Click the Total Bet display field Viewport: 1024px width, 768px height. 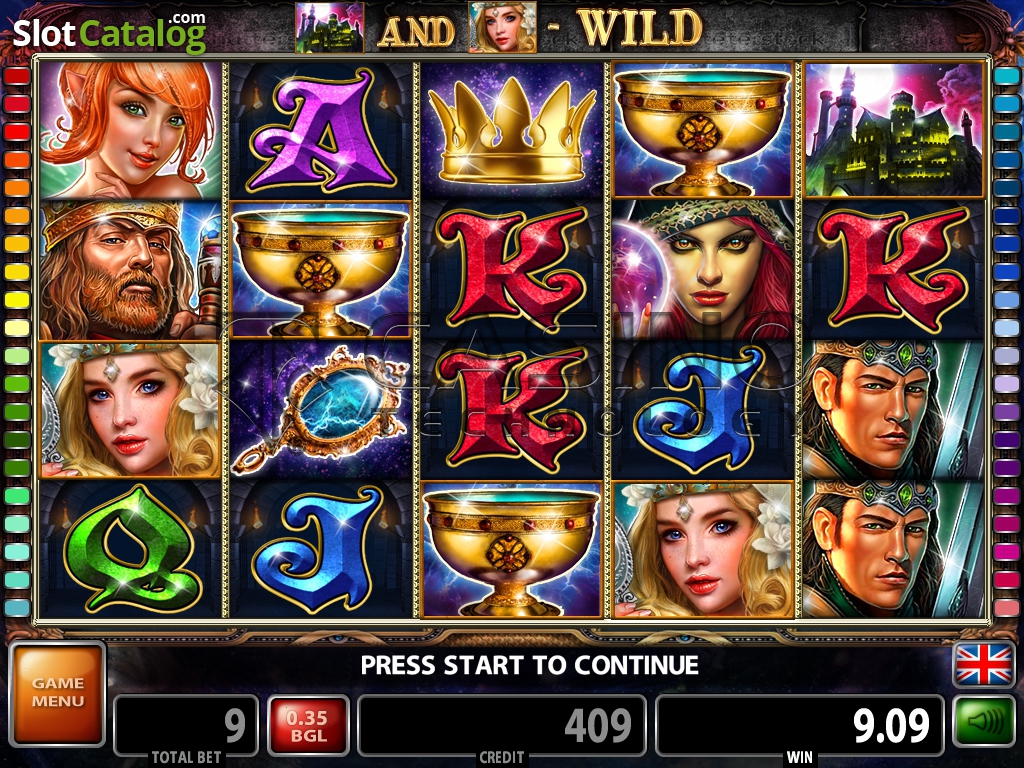coord(186,726)
